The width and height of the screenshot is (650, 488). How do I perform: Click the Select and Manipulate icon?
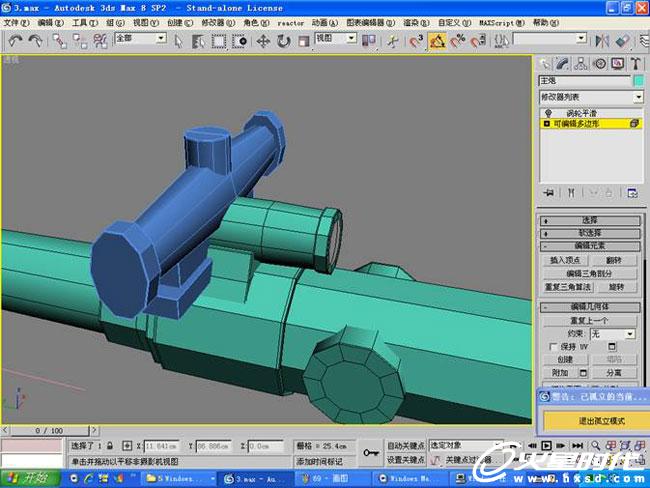click(x=393, y=41)
